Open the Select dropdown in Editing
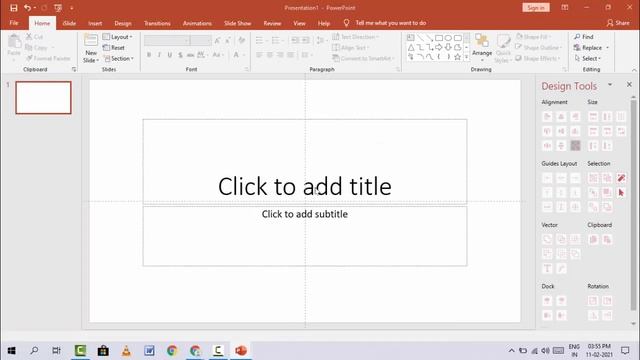The image size is (640, 360). 588,58
